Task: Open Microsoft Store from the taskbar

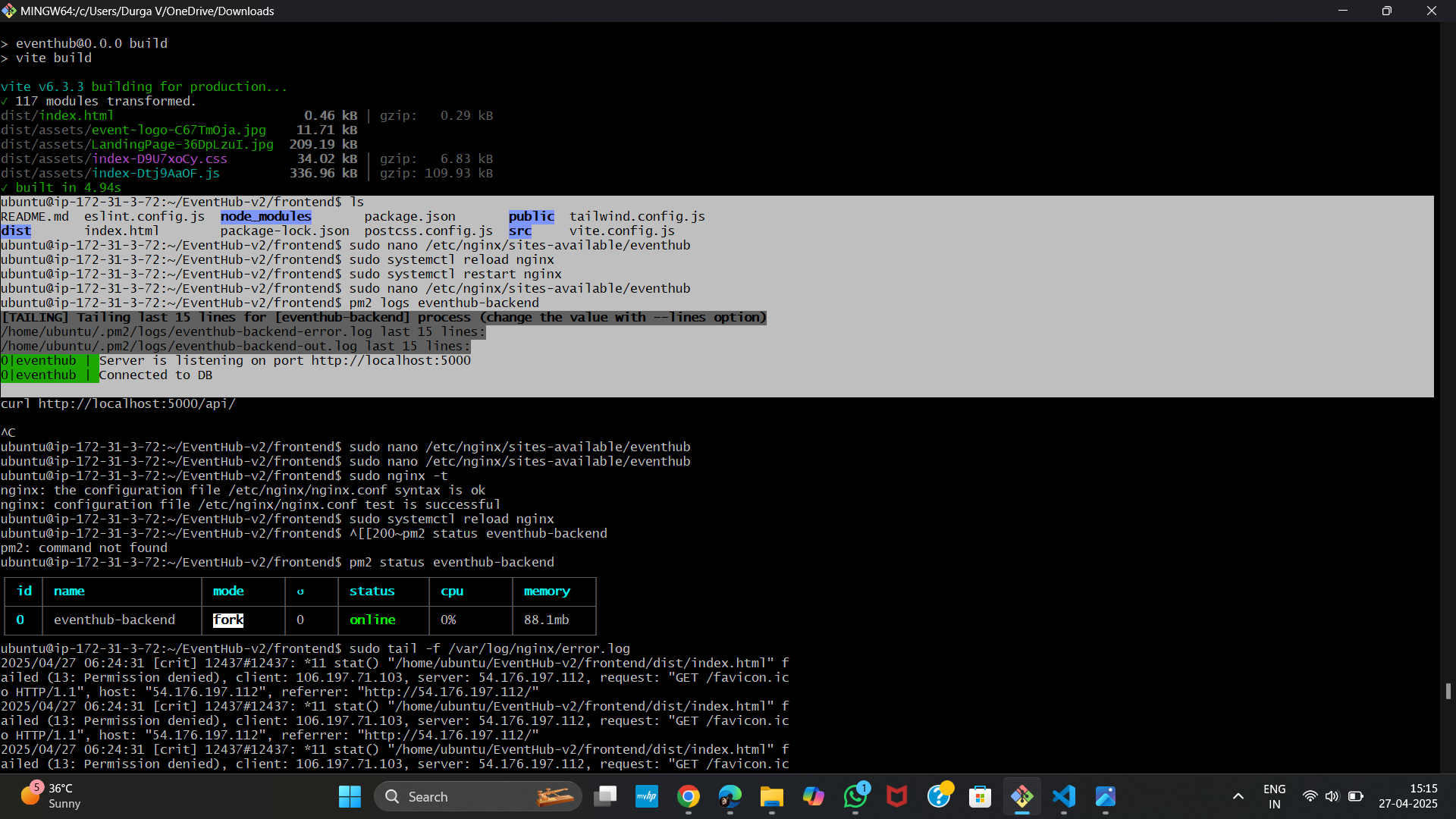Action: coord(981,796)
